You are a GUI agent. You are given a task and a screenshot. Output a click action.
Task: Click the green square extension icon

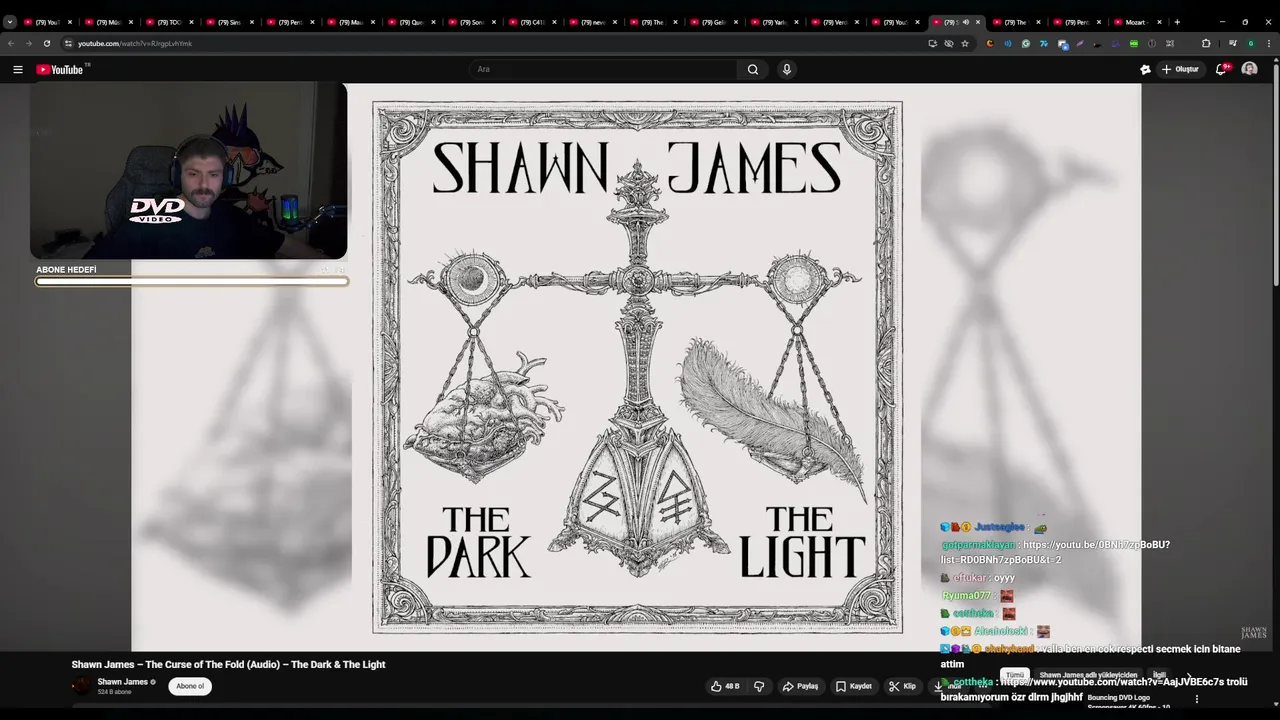(x=1133, y=43)
